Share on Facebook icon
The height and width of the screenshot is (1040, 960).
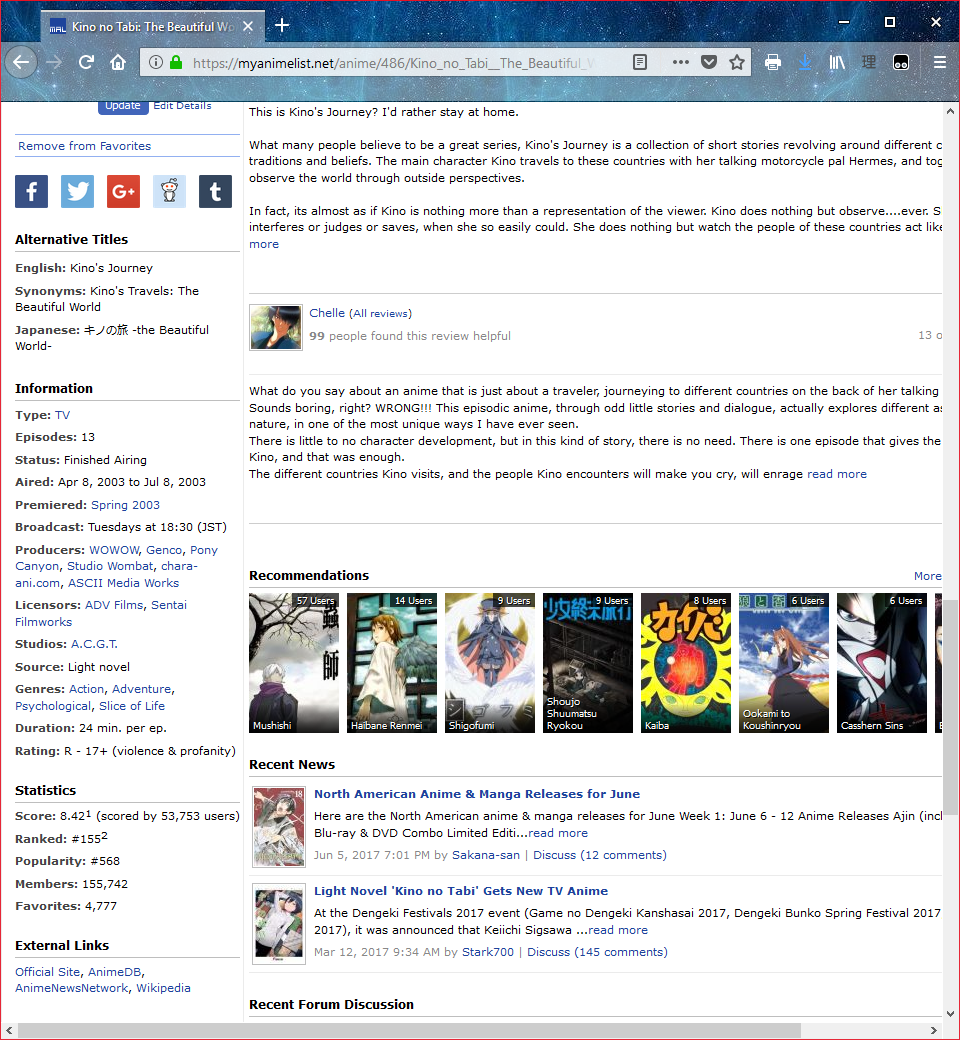[x=31, y=191]
